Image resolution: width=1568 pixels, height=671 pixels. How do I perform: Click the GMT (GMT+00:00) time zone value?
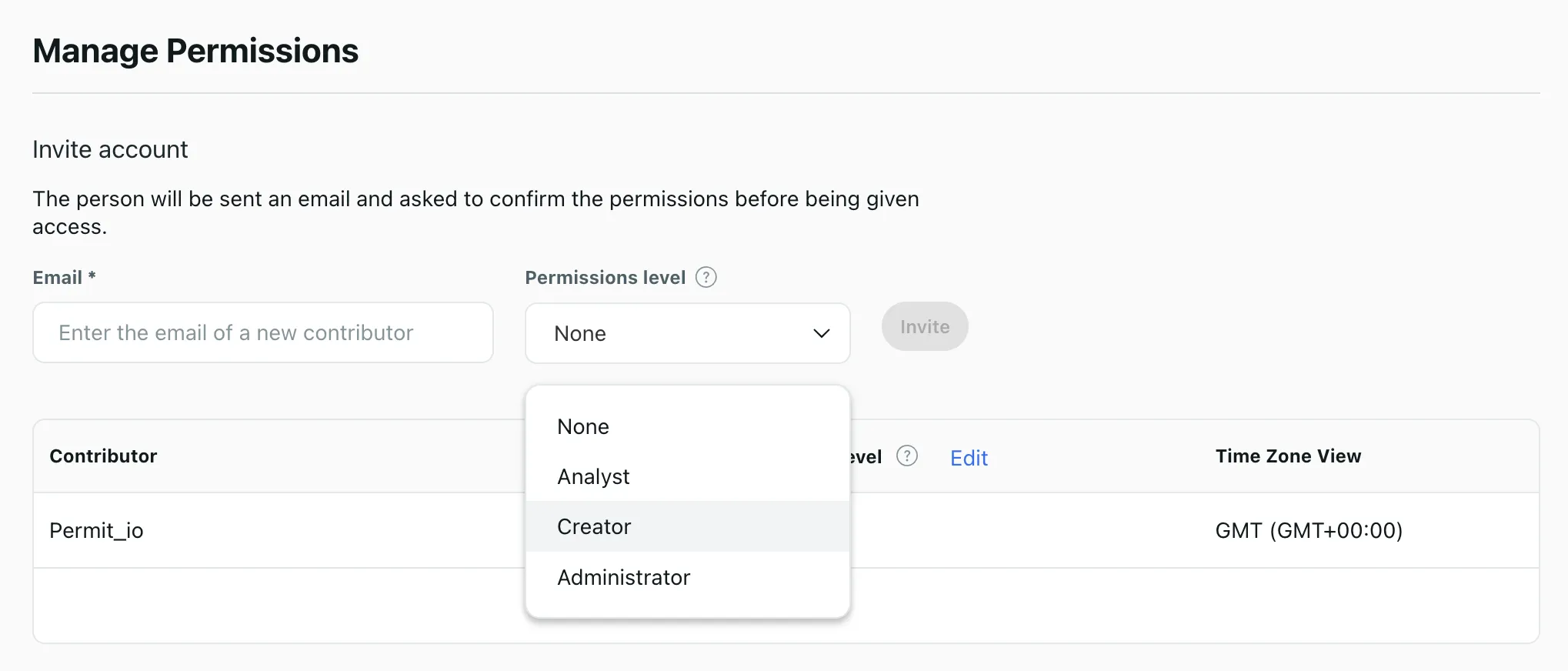click(x=1308, y=531)
